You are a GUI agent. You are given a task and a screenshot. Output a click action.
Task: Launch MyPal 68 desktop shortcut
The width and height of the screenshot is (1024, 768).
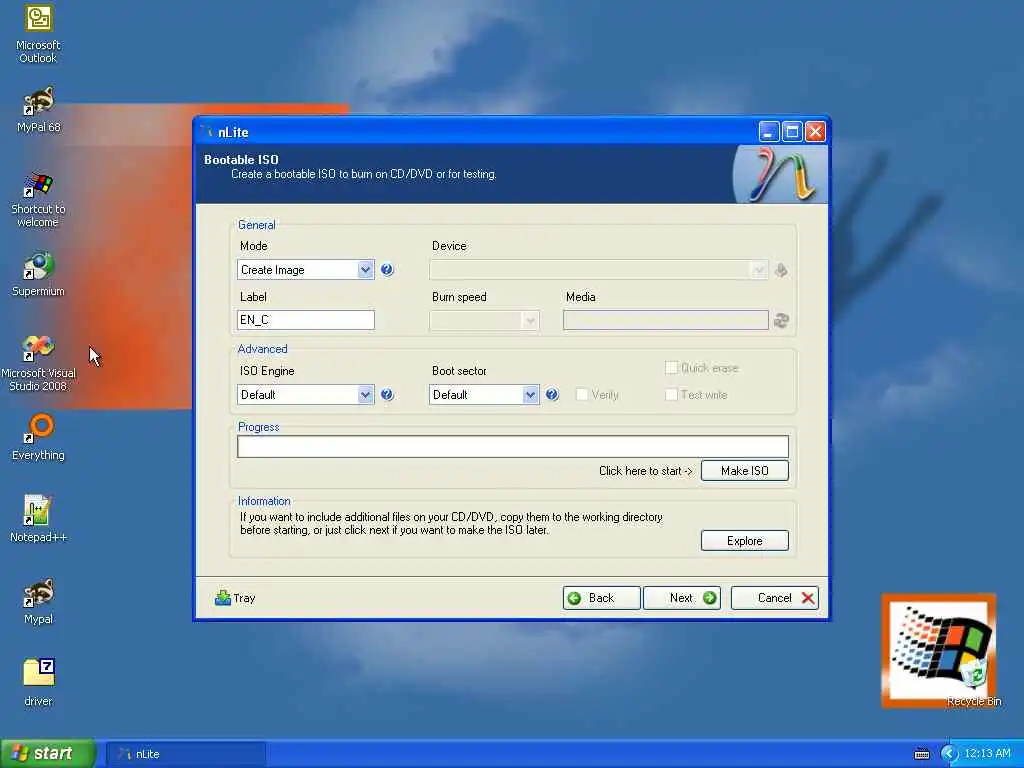pos(39,110)
